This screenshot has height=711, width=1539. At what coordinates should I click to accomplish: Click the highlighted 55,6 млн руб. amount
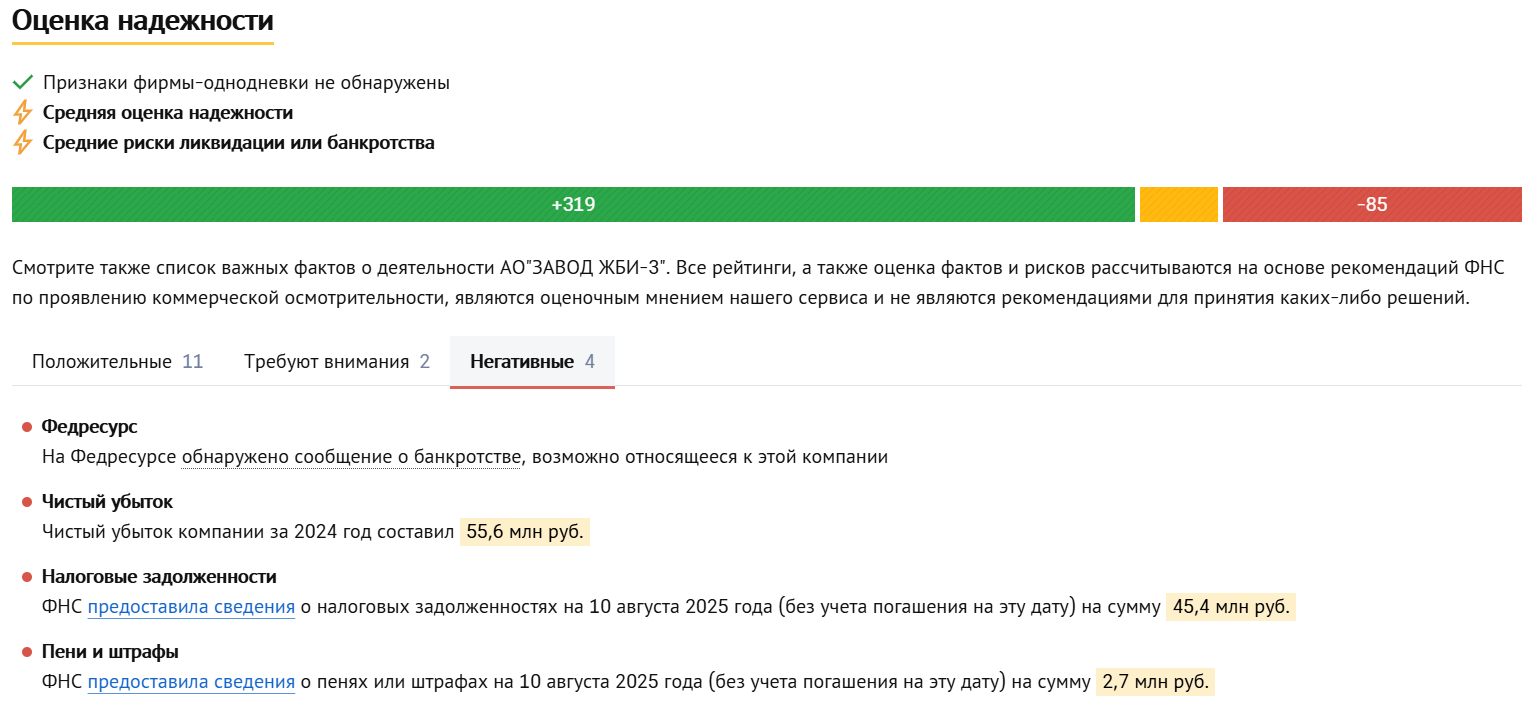coord(525,532)
